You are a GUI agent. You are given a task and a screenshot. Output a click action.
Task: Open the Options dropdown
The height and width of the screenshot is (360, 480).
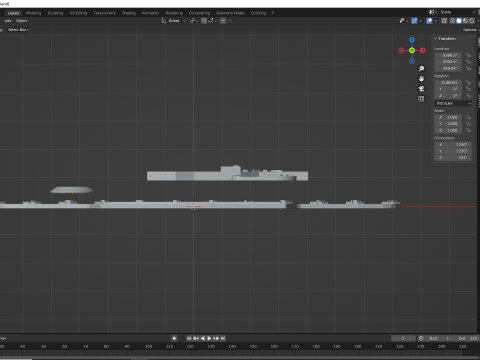pos(470,30)
